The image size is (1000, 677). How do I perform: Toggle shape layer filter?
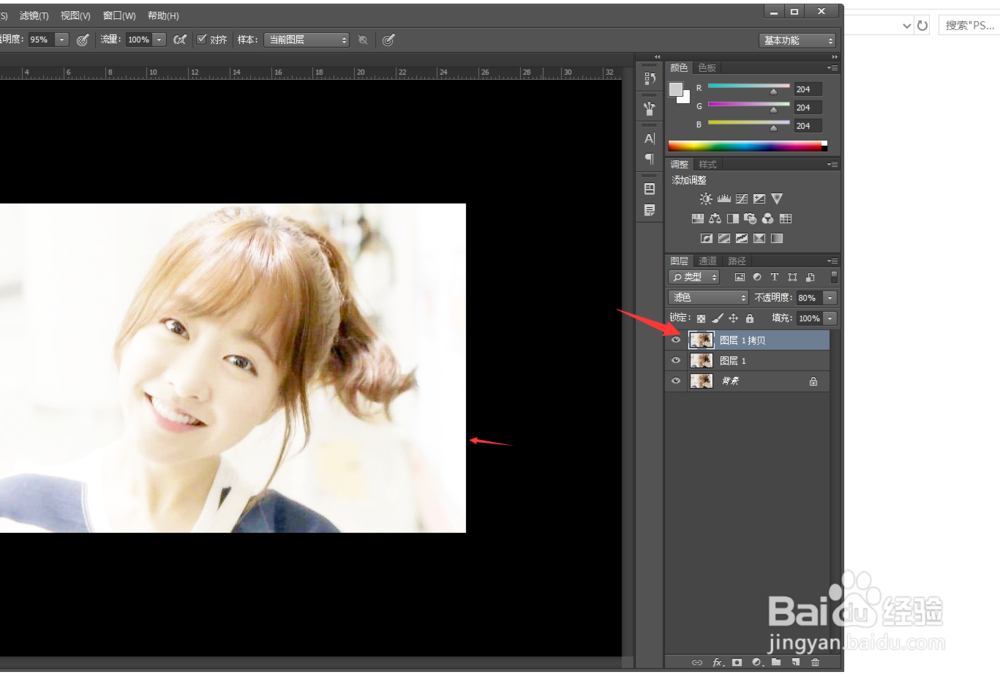(x=792, y=277)
